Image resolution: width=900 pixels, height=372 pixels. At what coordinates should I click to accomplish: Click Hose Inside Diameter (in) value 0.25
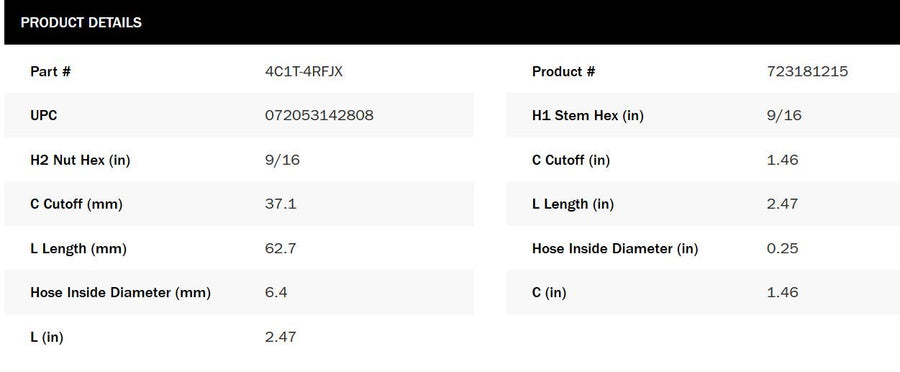pyautogui.click(x=783, y=249)
